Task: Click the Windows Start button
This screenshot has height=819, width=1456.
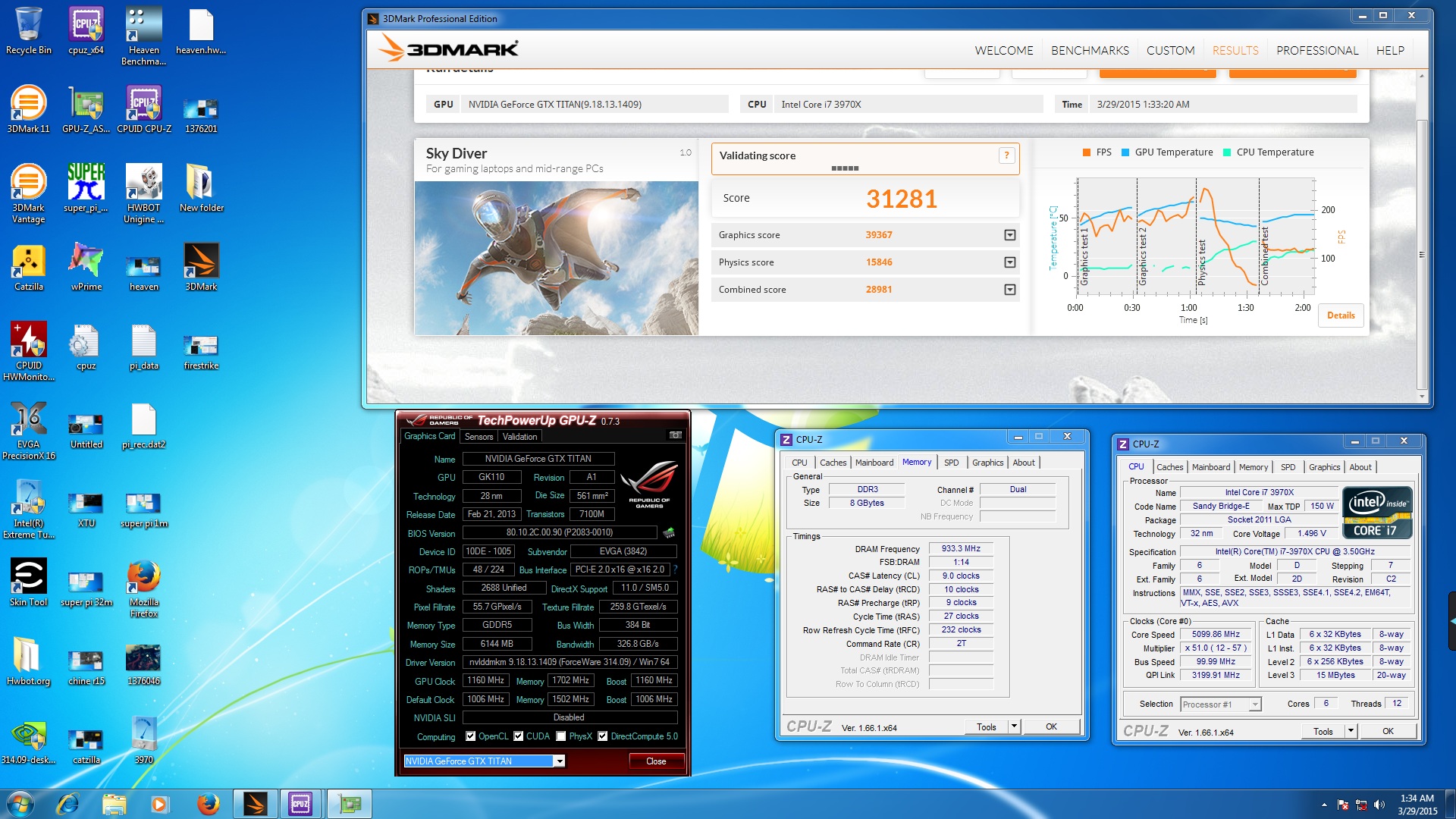Action: click(20, 804)
